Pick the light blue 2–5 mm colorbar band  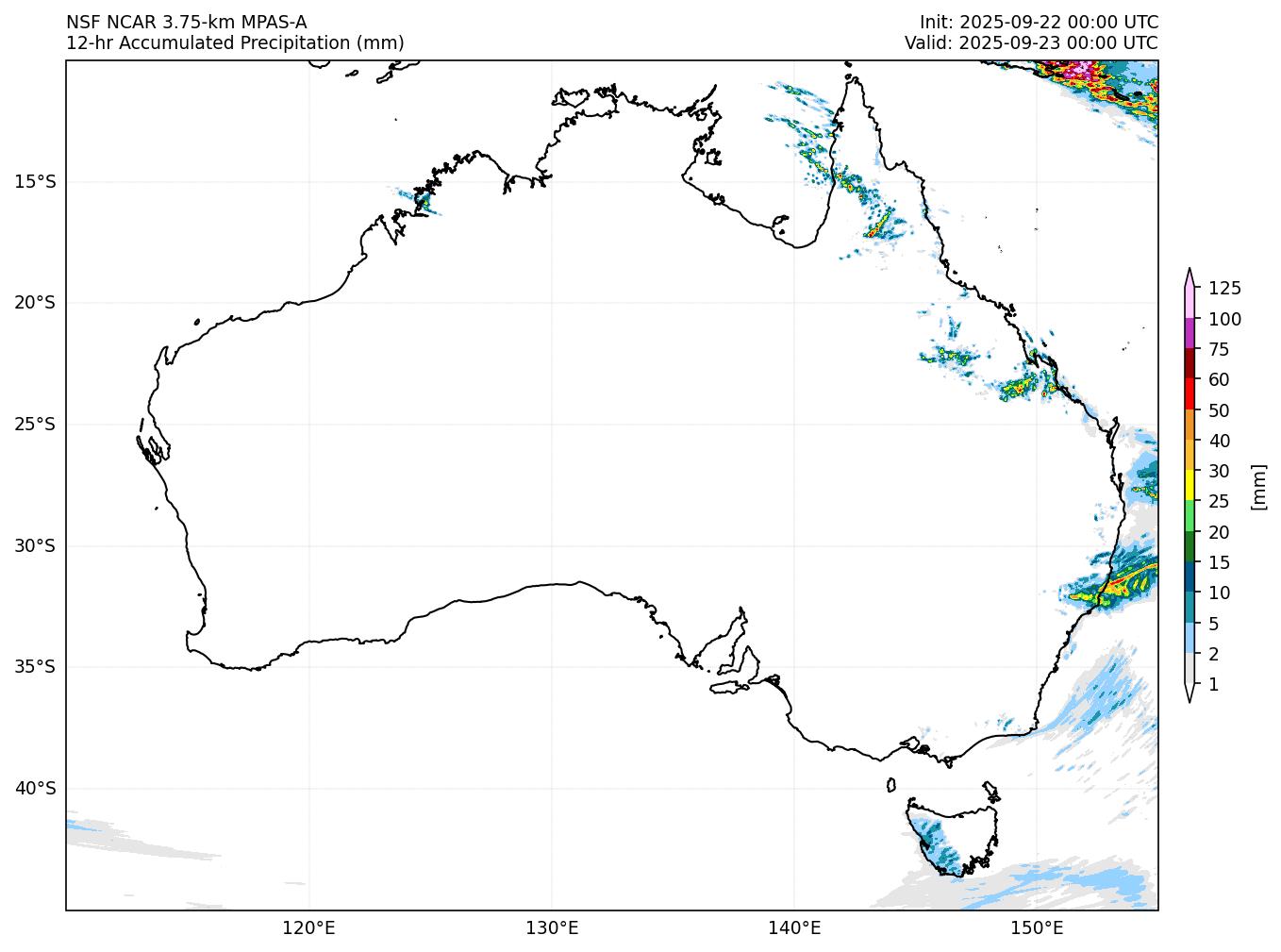[x=1189, y=639]
